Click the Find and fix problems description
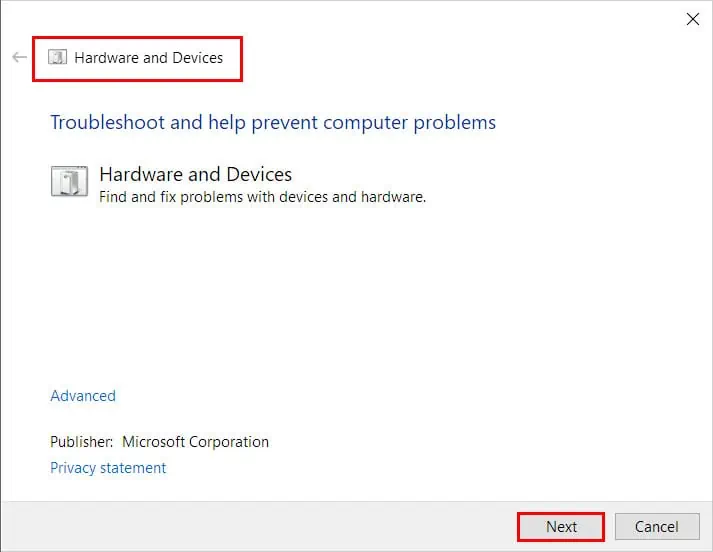The width and height of the screenshot is (713, 552). coord(262,197)
